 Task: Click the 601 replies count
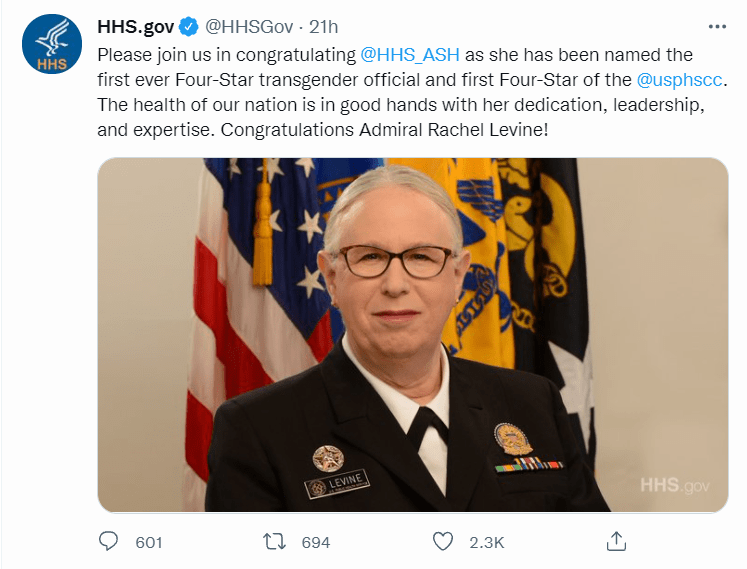click(x=149, y=542)
